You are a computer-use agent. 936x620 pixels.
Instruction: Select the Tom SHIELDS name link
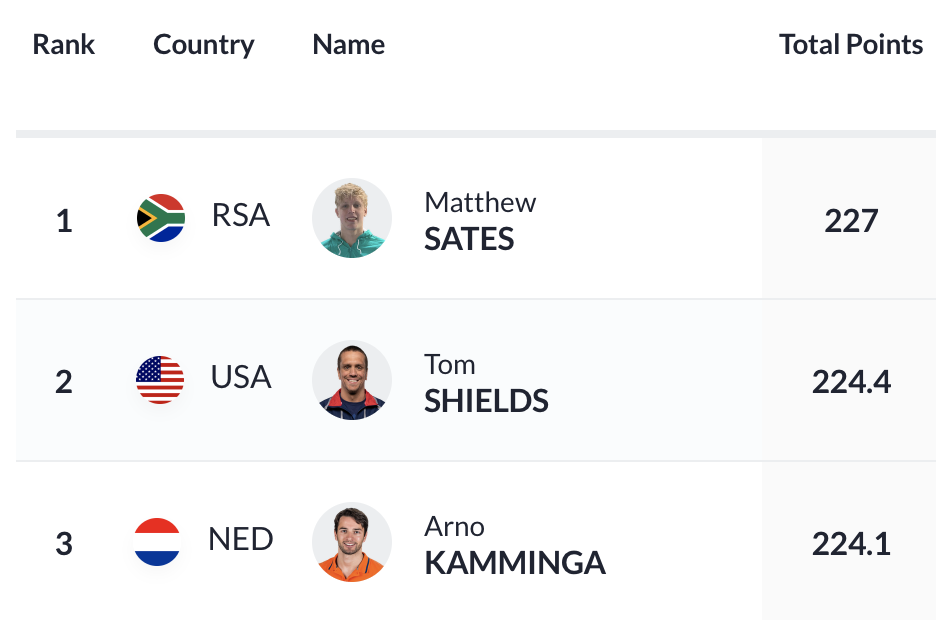[x=486, y=383]
